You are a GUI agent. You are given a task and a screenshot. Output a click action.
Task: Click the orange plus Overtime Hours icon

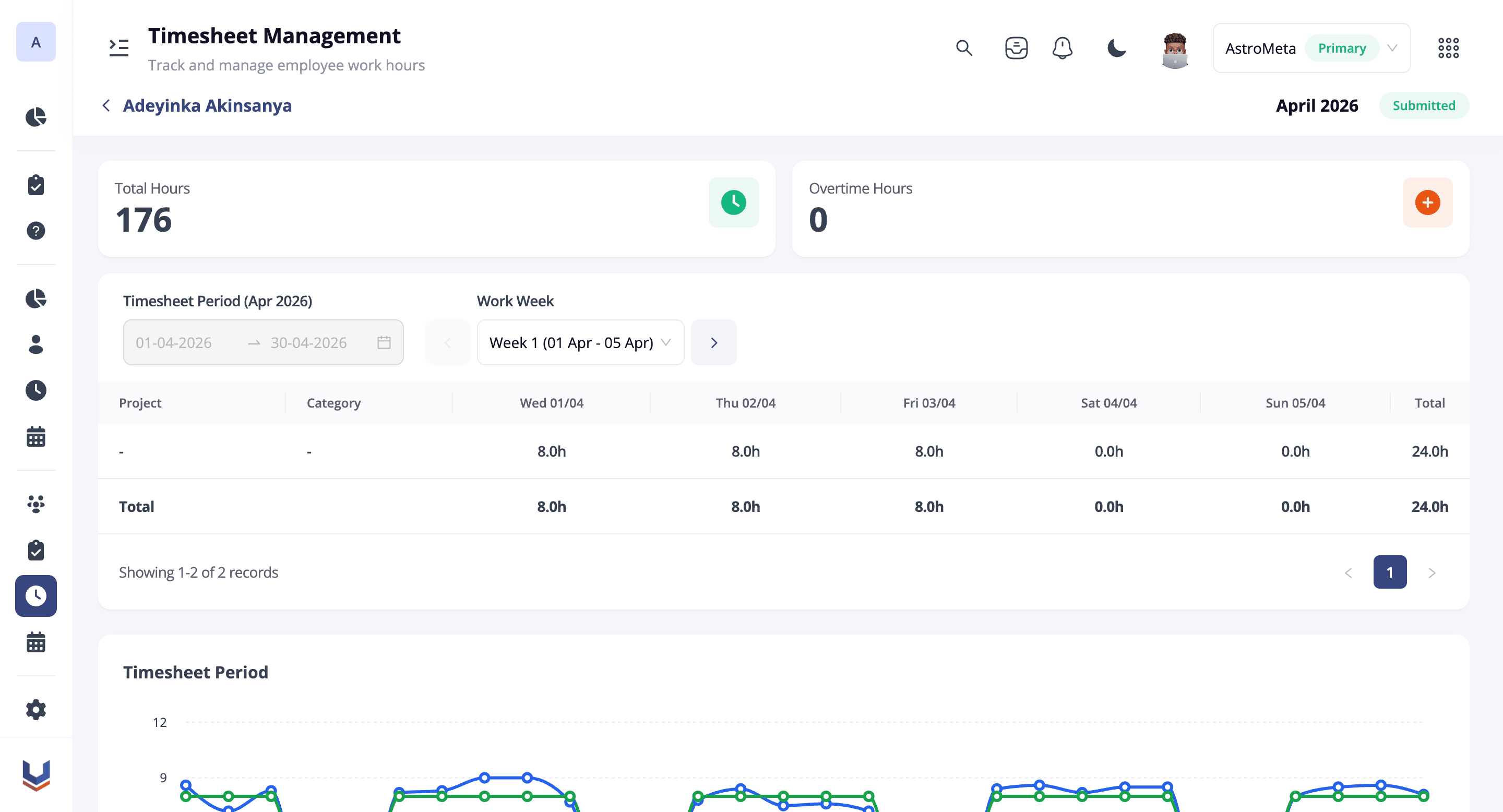pyautogui.click(x=1427, y=202)
